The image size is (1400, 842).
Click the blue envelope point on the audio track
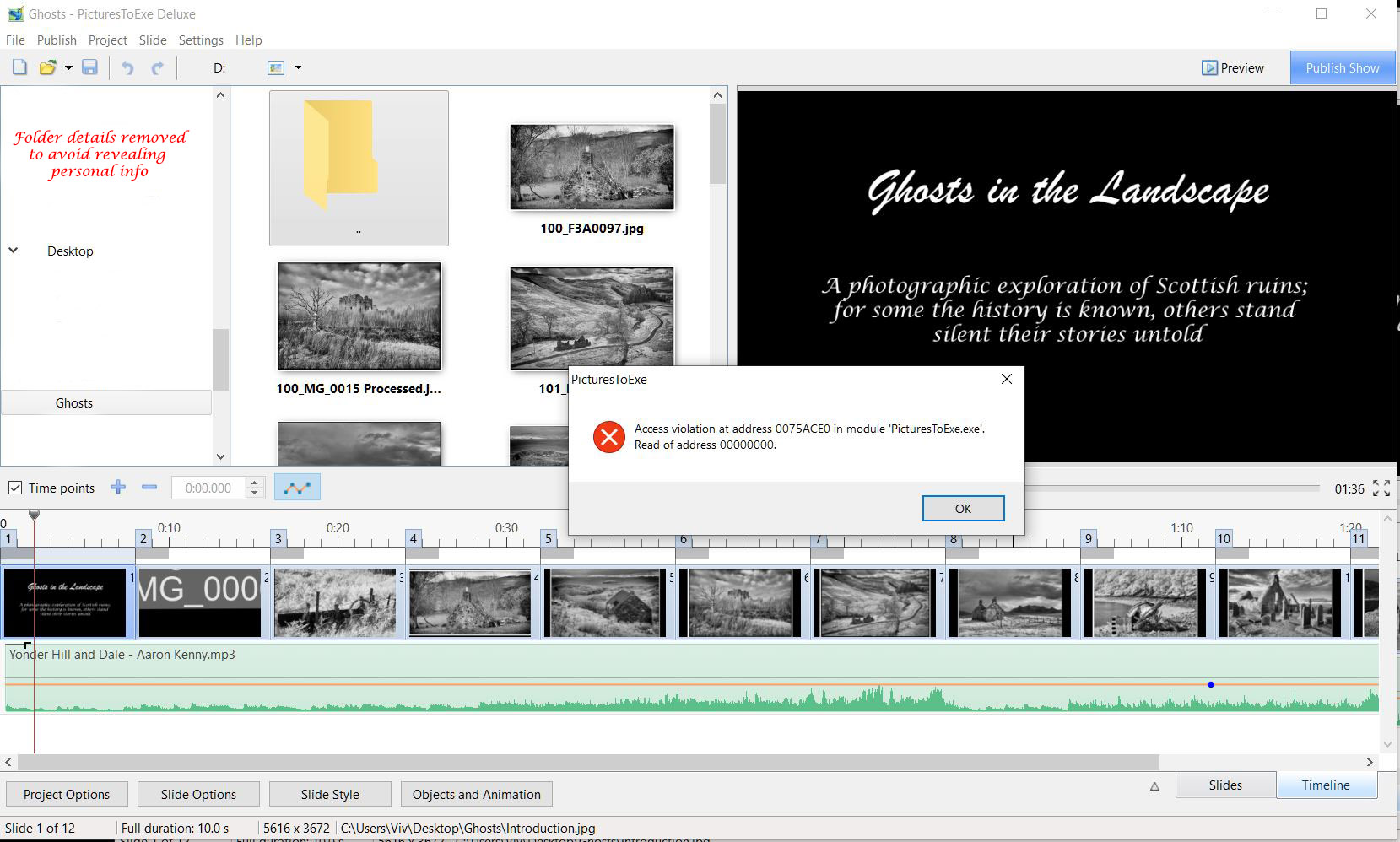tap(1211, 684)
